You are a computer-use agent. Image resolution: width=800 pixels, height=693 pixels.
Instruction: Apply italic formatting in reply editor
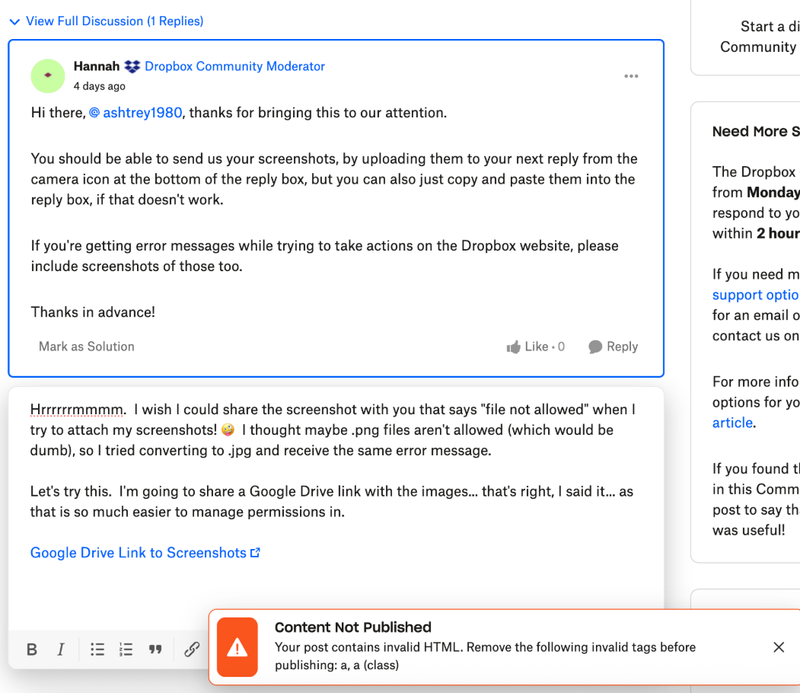pos(61,649)
